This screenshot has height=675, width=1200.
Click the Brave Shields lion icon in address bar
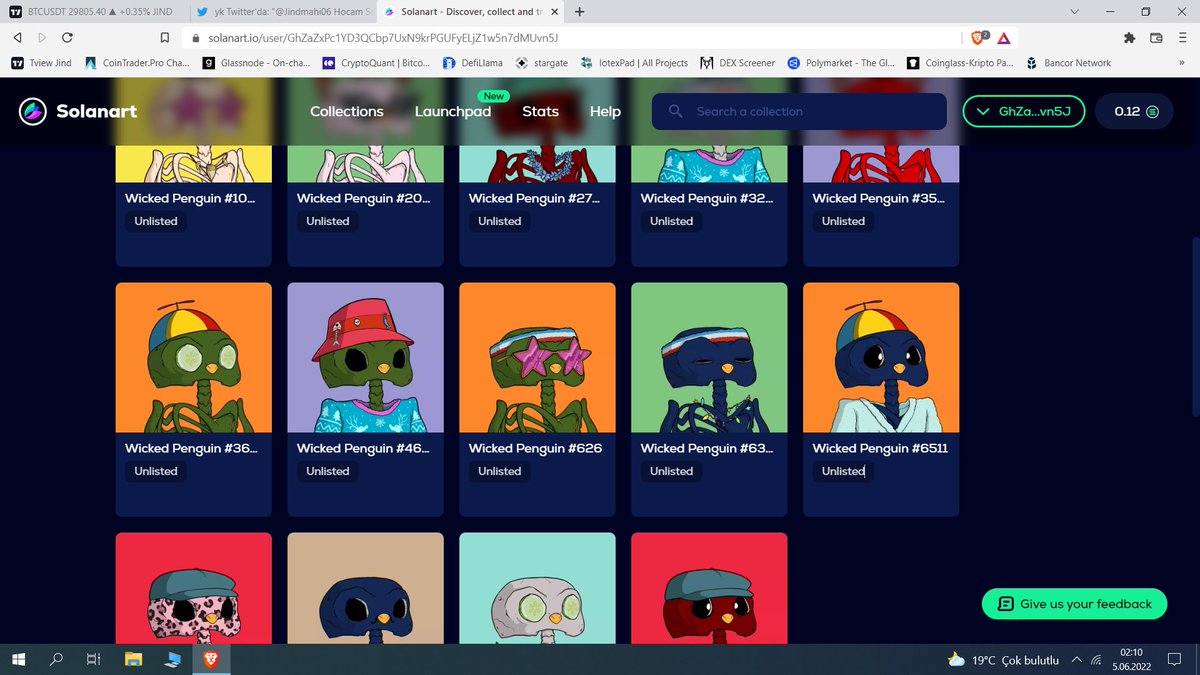(x=978, y=37)
